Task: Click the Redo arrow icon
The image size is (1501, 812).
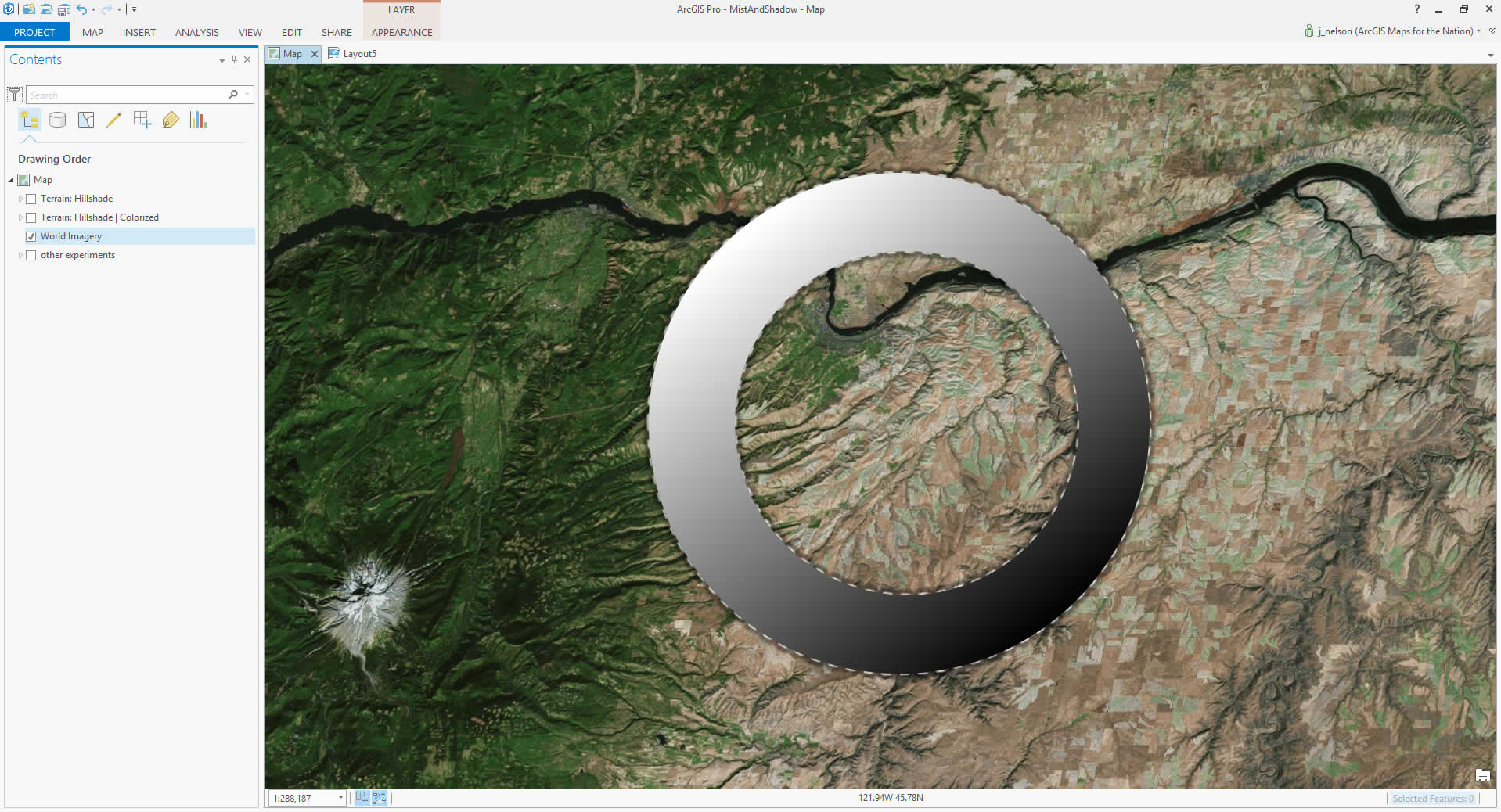Action: click(x=106, y=9)
